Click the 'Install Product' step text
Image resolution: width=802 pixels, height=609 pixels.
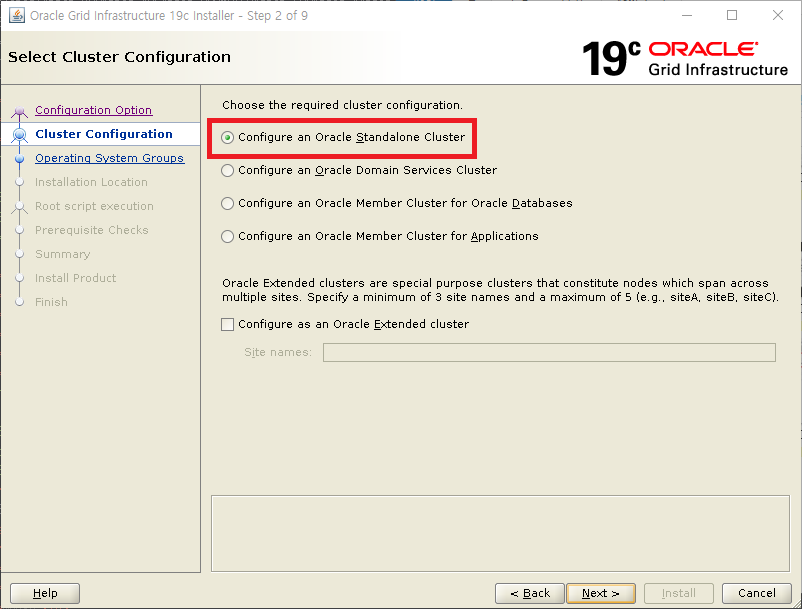[75, 278]
